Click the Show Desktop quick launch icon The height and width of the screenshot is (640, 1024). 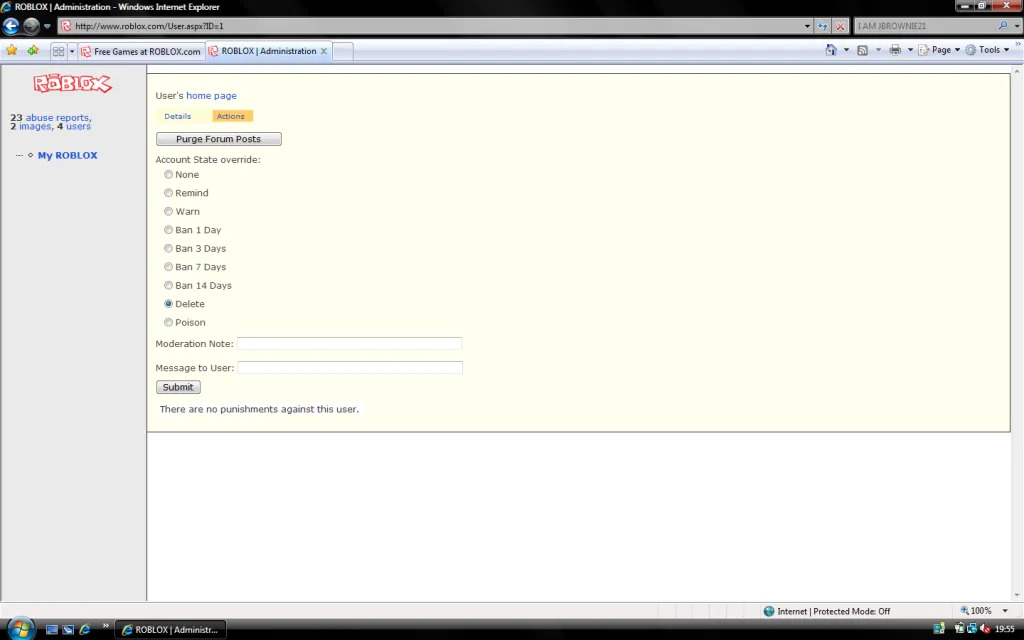point(52,630)
